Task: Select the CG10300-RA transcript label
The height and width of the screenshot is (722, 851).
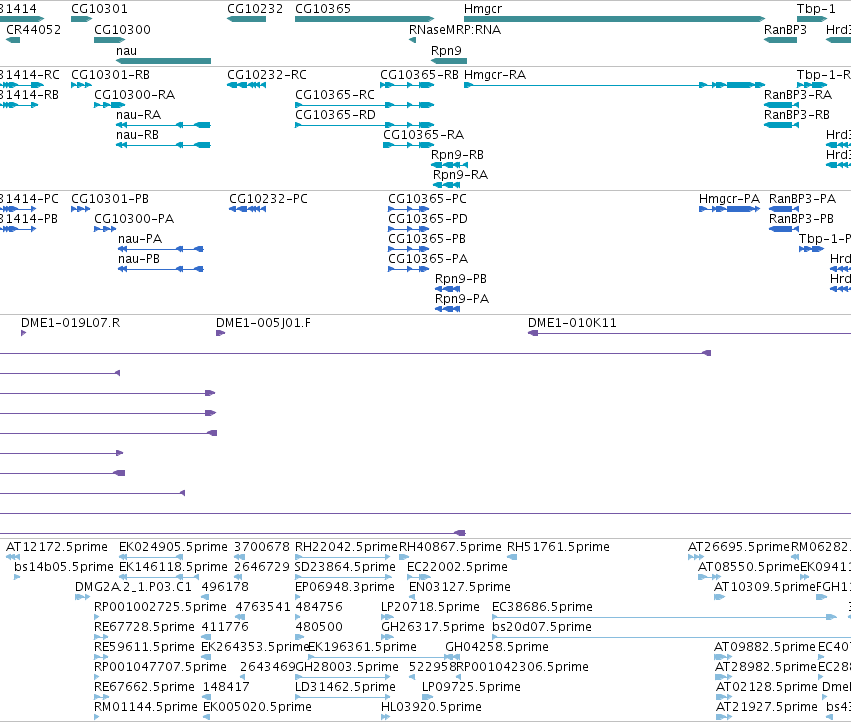Action: [135, 94]
